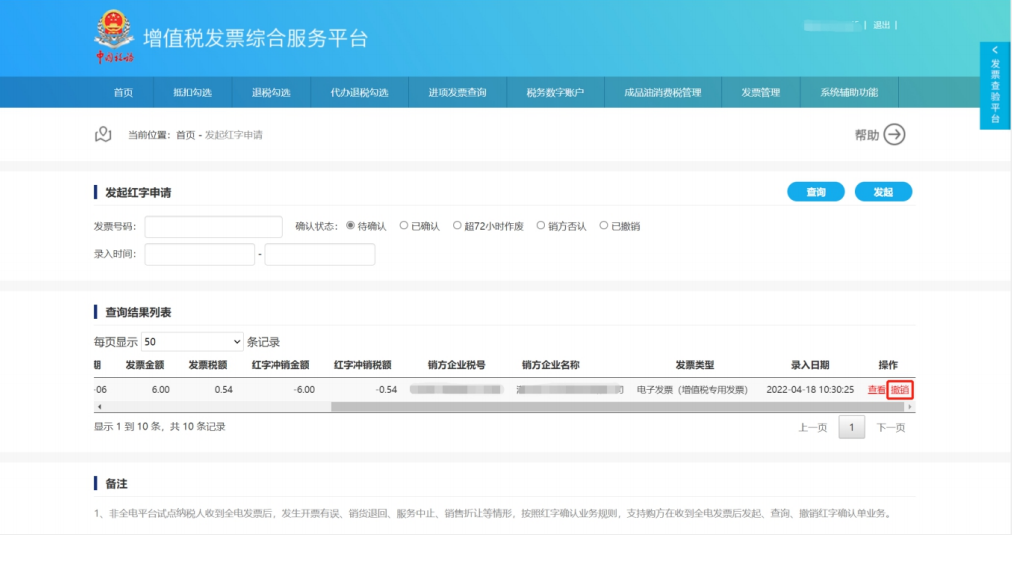This screenshot has width=1016, height=581.
Task: Select the 待确认 status radio button
Action: pyautogui.click(x=351, y=225)
